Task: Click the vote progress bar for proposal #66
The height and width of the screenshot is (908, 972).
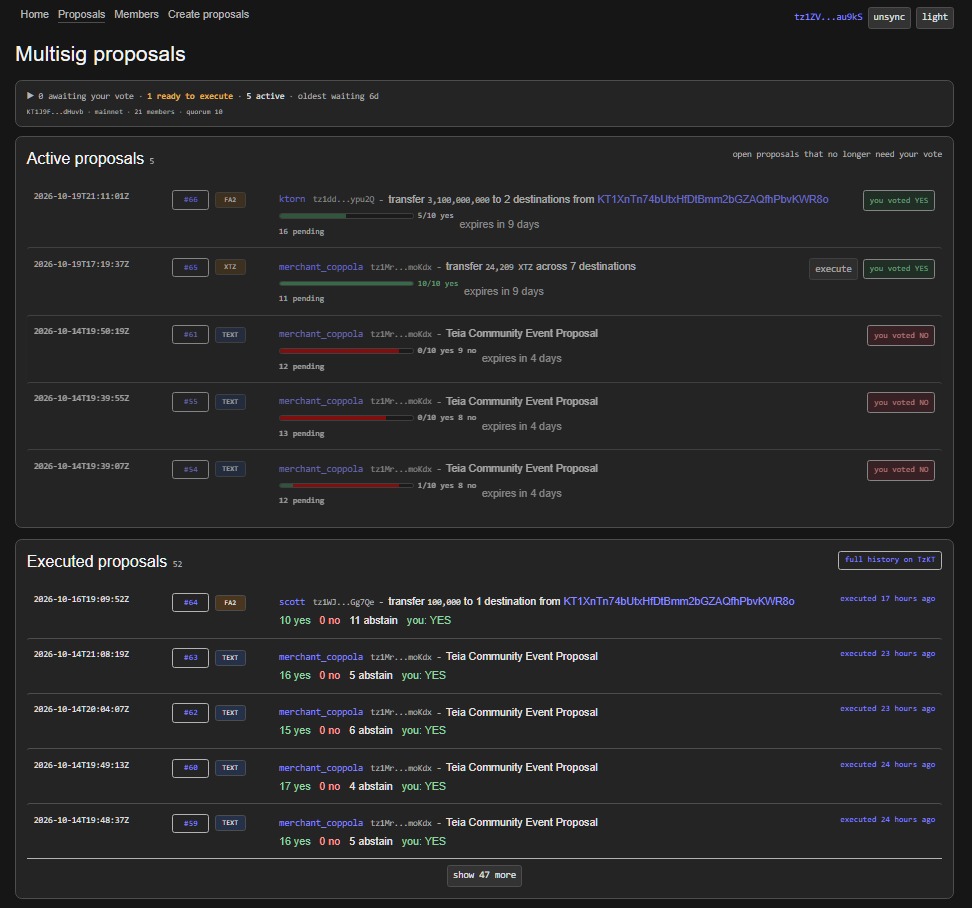Action: coord(346,216)
